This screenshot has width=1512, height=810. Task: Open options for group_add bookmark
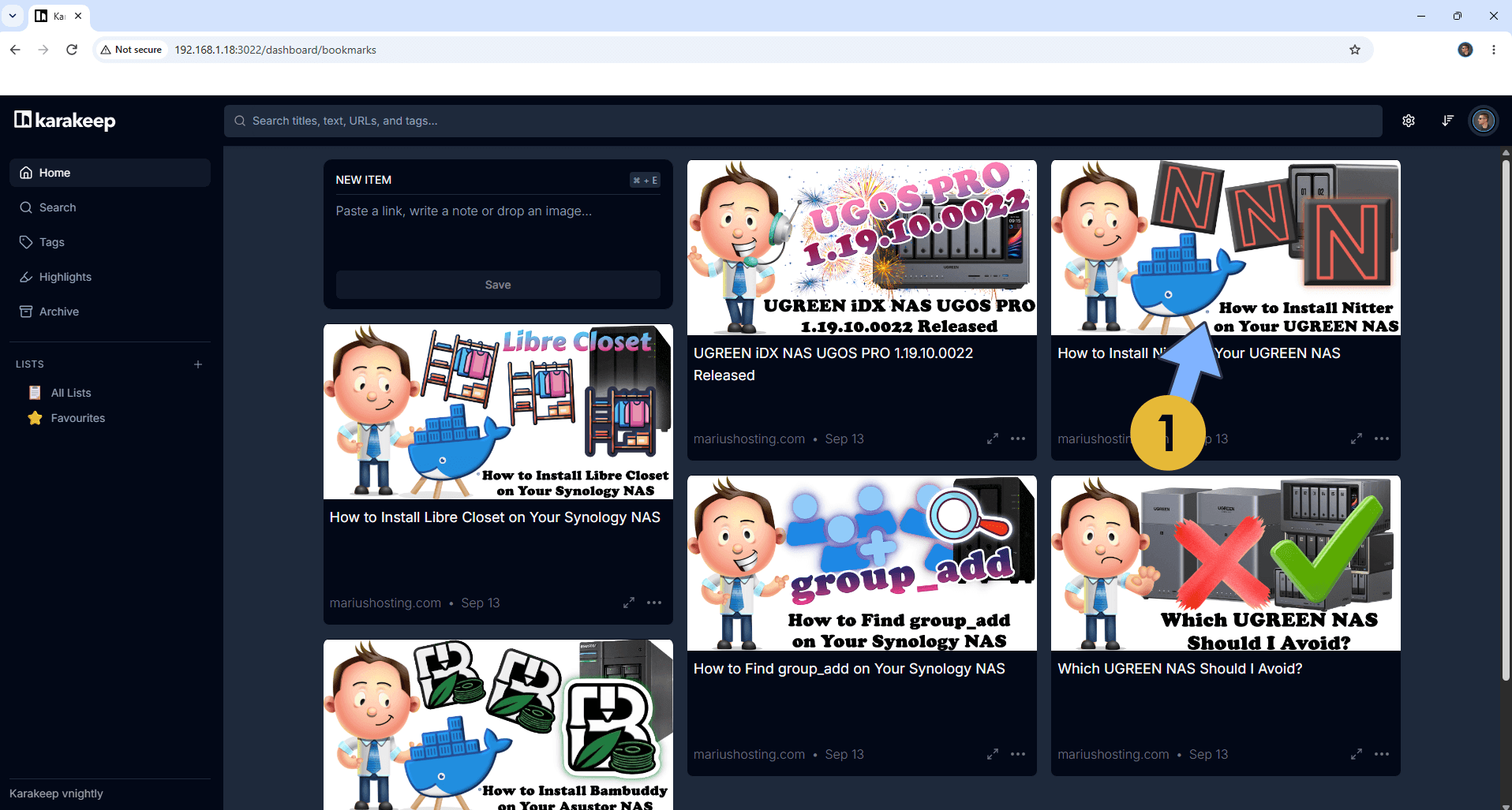(x=1018, y=754)
